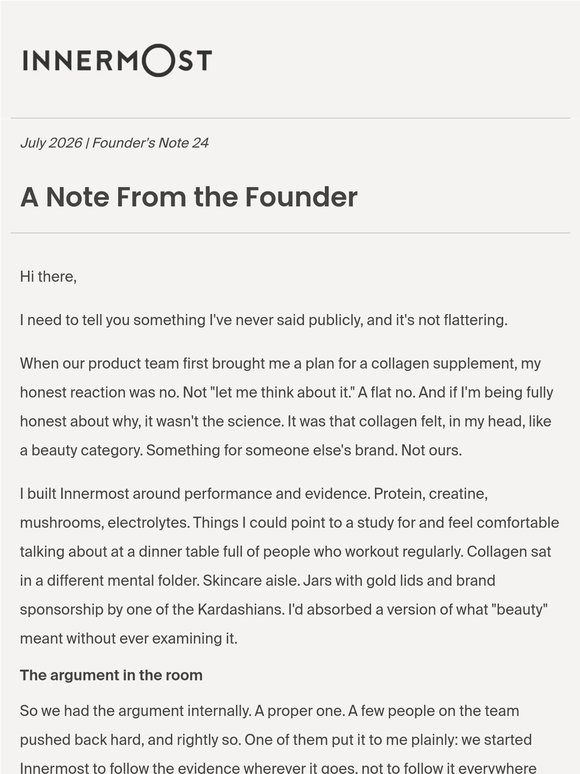Click the divider line below the logo
580x774 pixels.
point(290,118)
